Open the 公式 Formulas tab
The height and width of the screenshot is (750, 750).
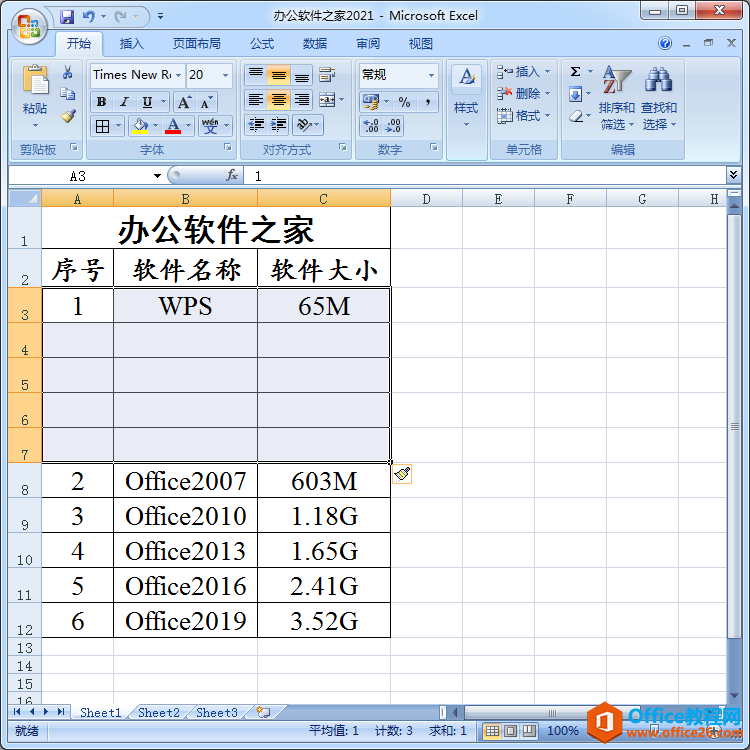tap(262, 44)
